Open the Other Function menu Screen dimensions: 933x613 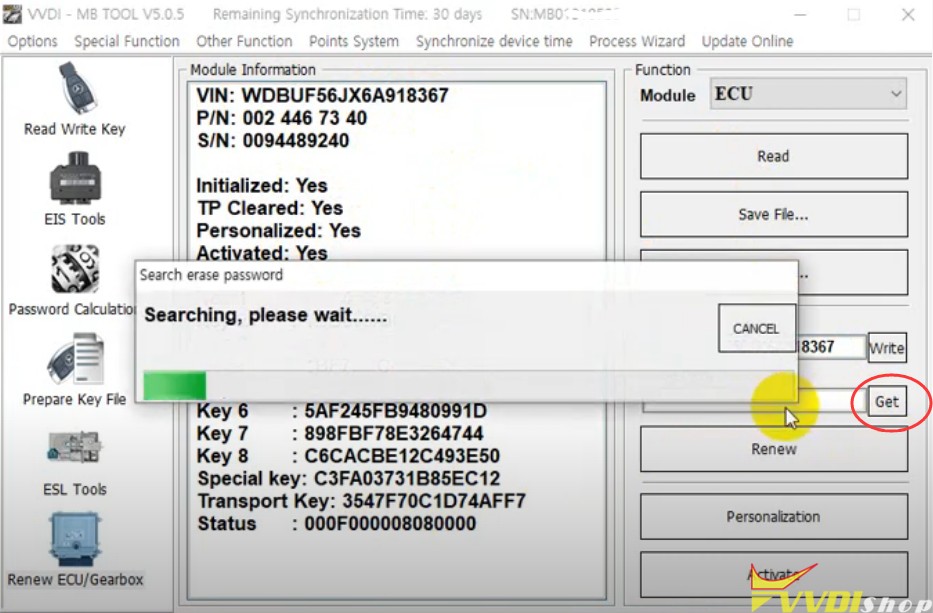click(x=244, y=41)
